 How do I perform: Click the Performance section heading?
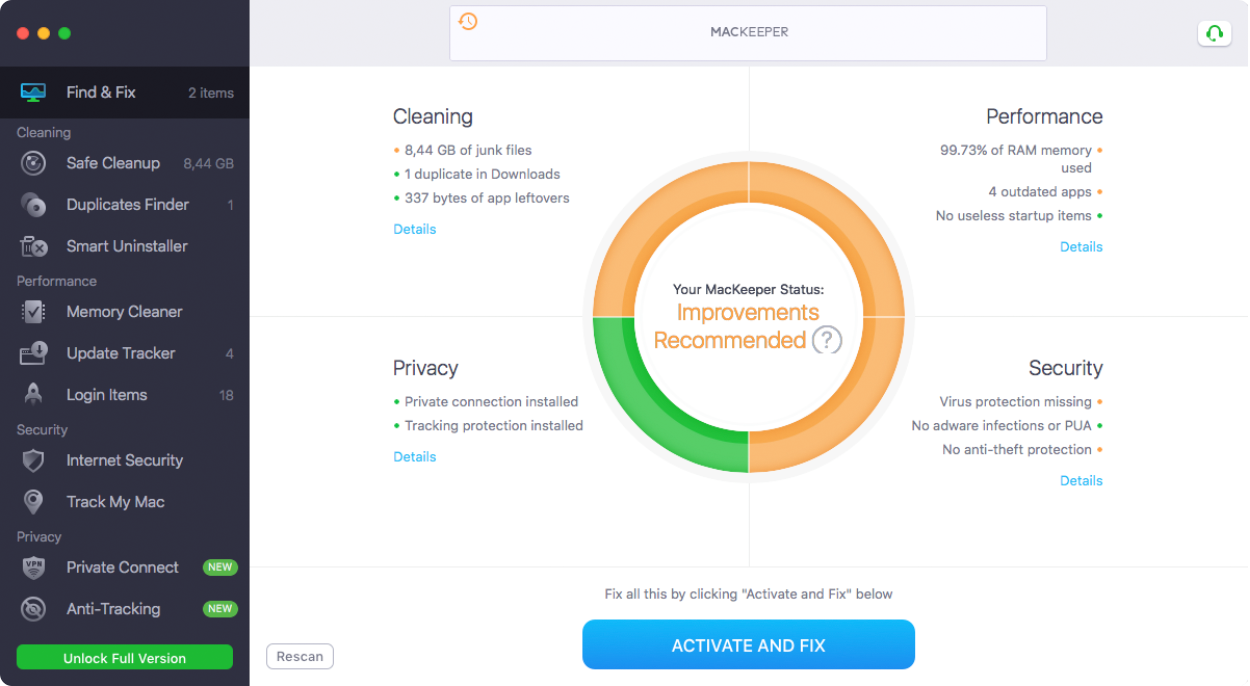tap(1044, 117)
